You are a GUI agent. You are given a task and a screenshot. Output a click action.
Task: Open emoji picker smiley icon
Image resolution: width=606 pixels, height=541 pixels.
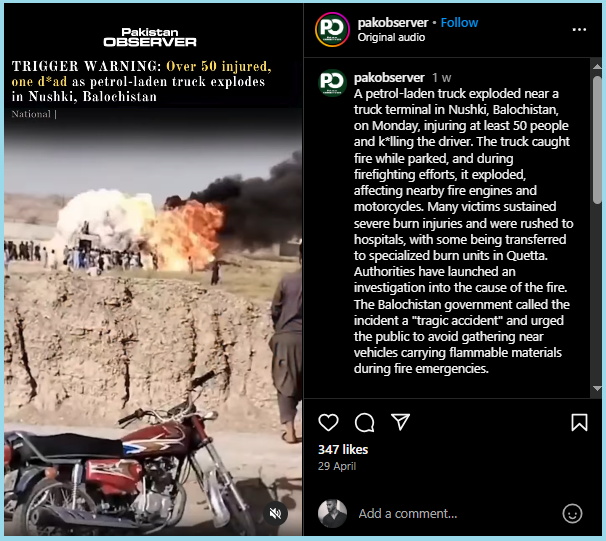click(x=572, y=514)
